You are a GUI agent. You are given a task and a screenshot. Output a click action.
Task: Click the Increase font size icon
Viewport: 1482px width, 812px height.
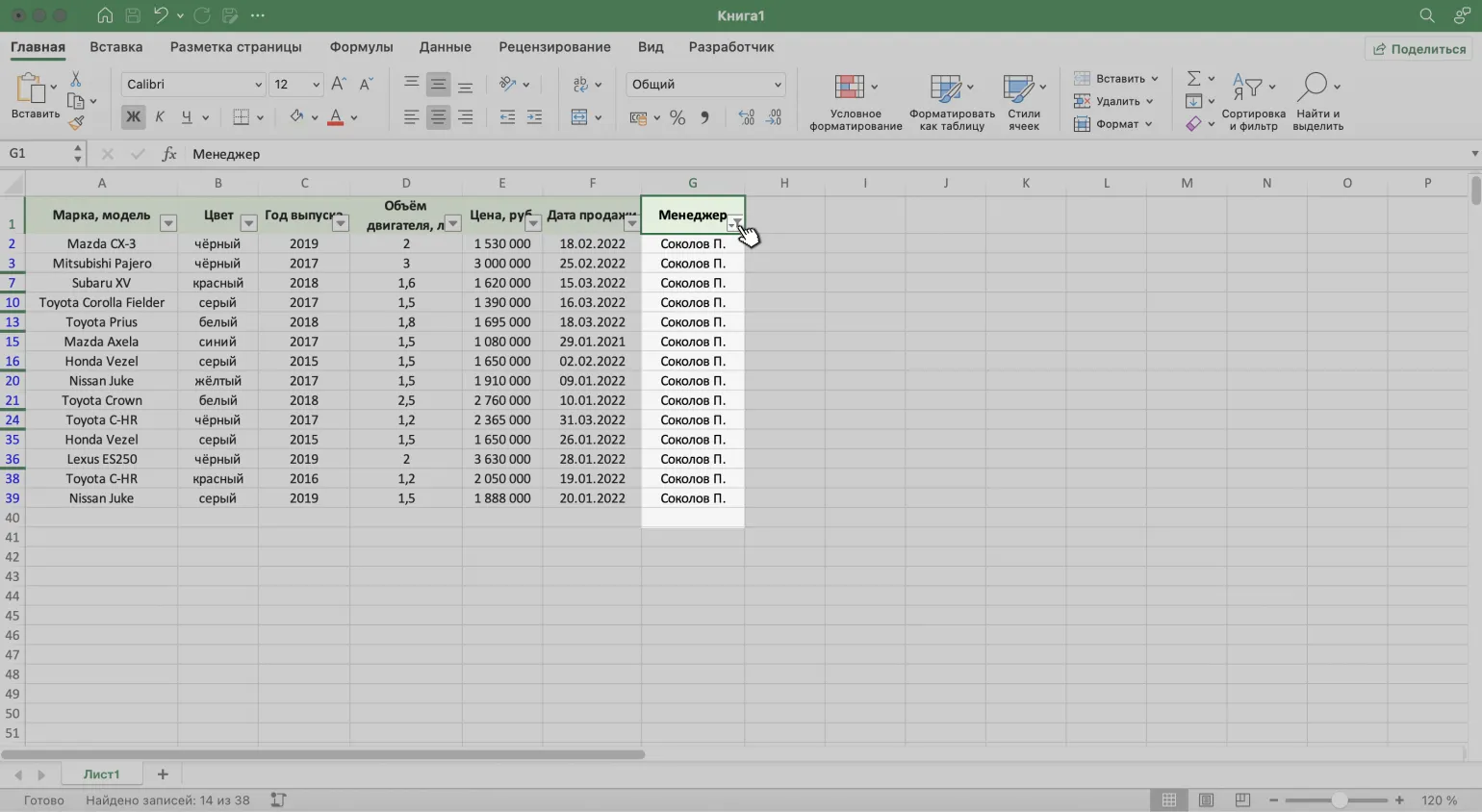(338, 85)
